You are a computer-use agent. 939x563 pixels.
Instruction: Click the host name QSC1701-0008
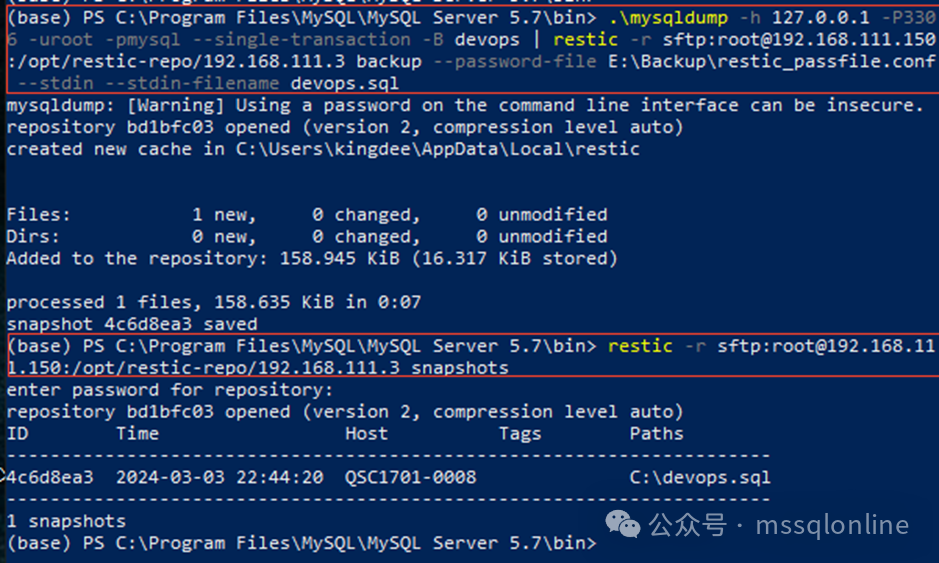(410, 478)
